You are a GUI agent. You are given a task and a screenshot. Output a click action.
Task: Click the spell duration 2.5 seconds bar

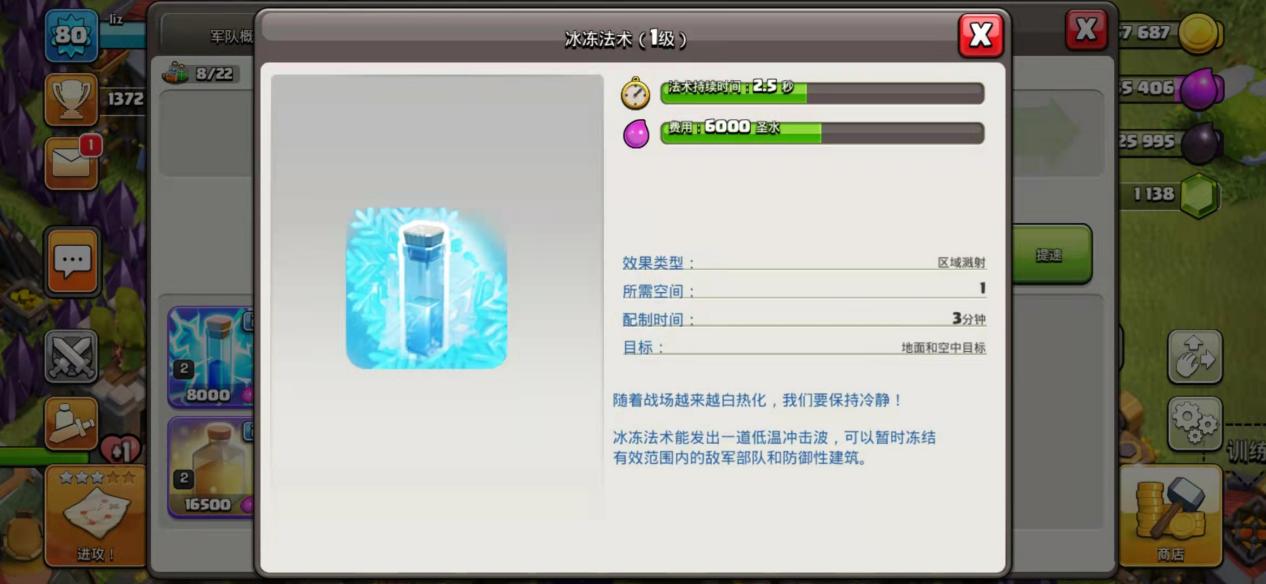coord(821,93)
